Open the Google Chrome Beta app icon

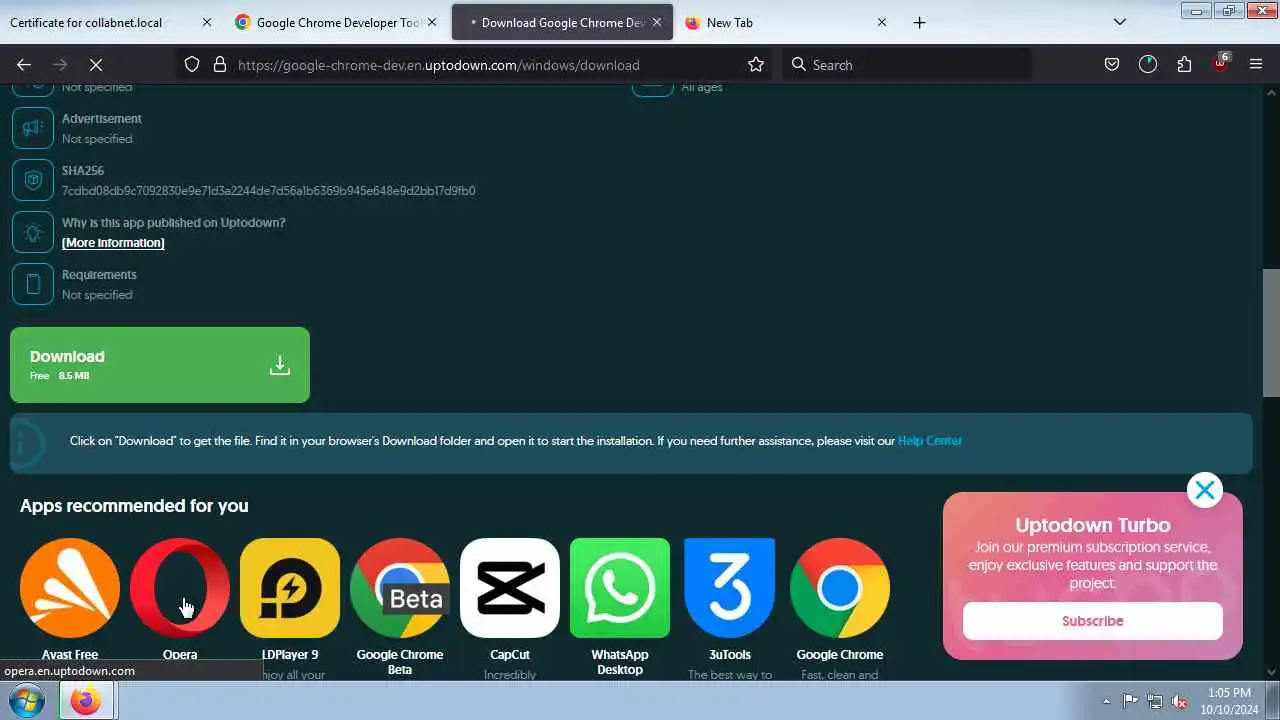[400, 588]
